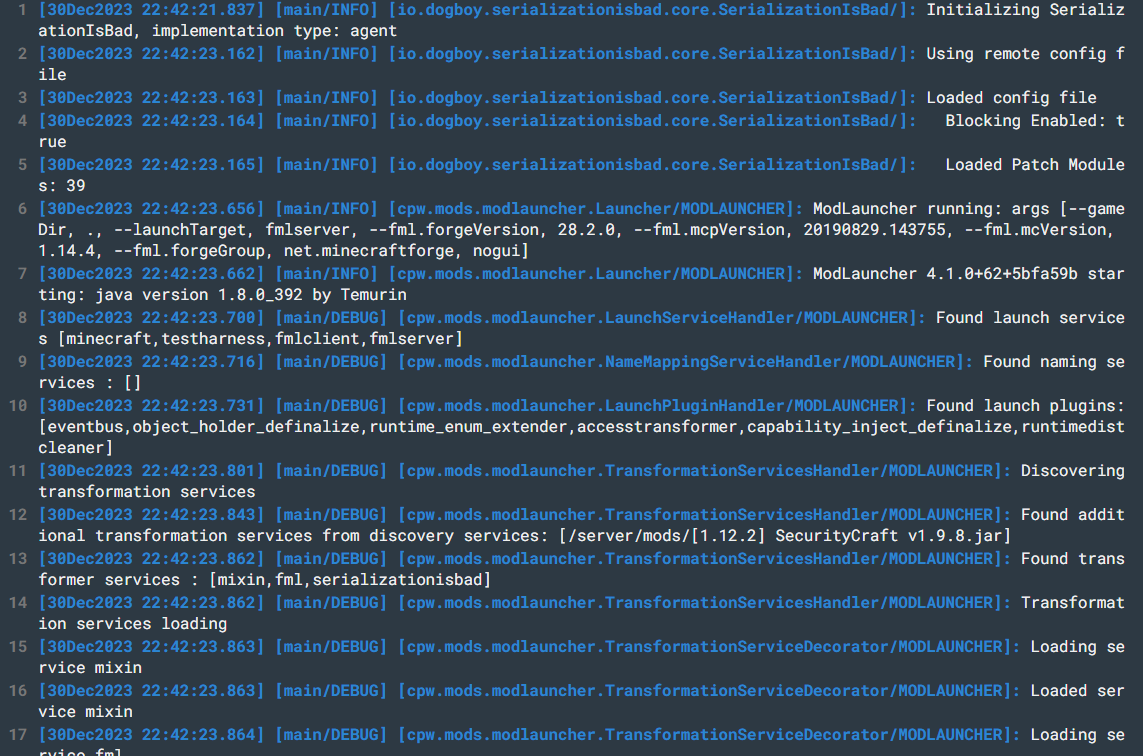Click the 'Loaded config file' message
1143x756 pixels.
tap(1011, 98)
